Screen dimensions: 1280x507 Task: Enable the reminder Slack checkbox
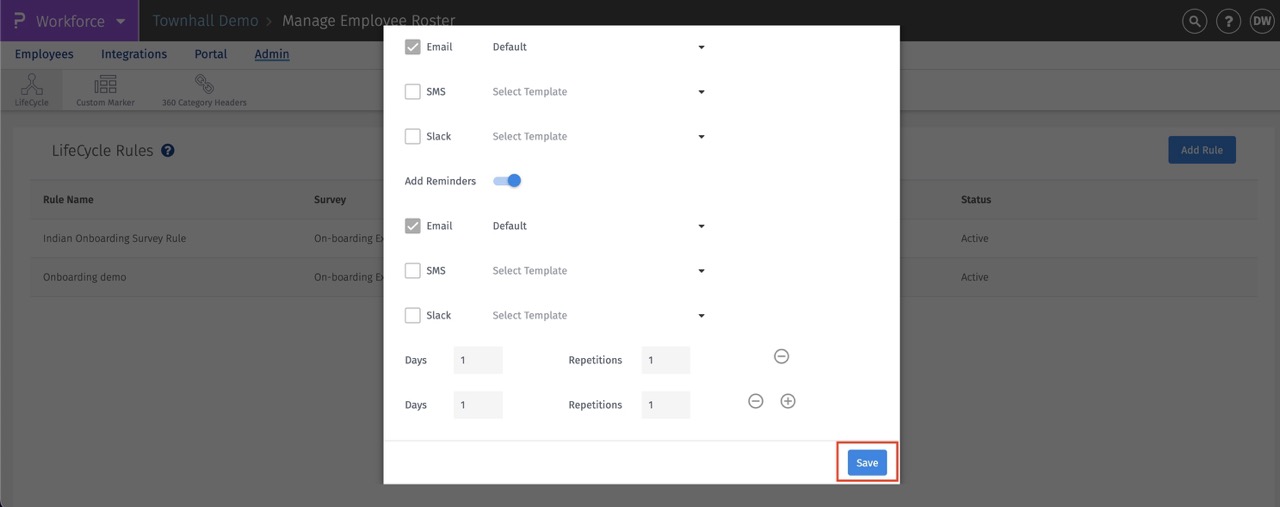pyautogui.click(x=413, y=316)
